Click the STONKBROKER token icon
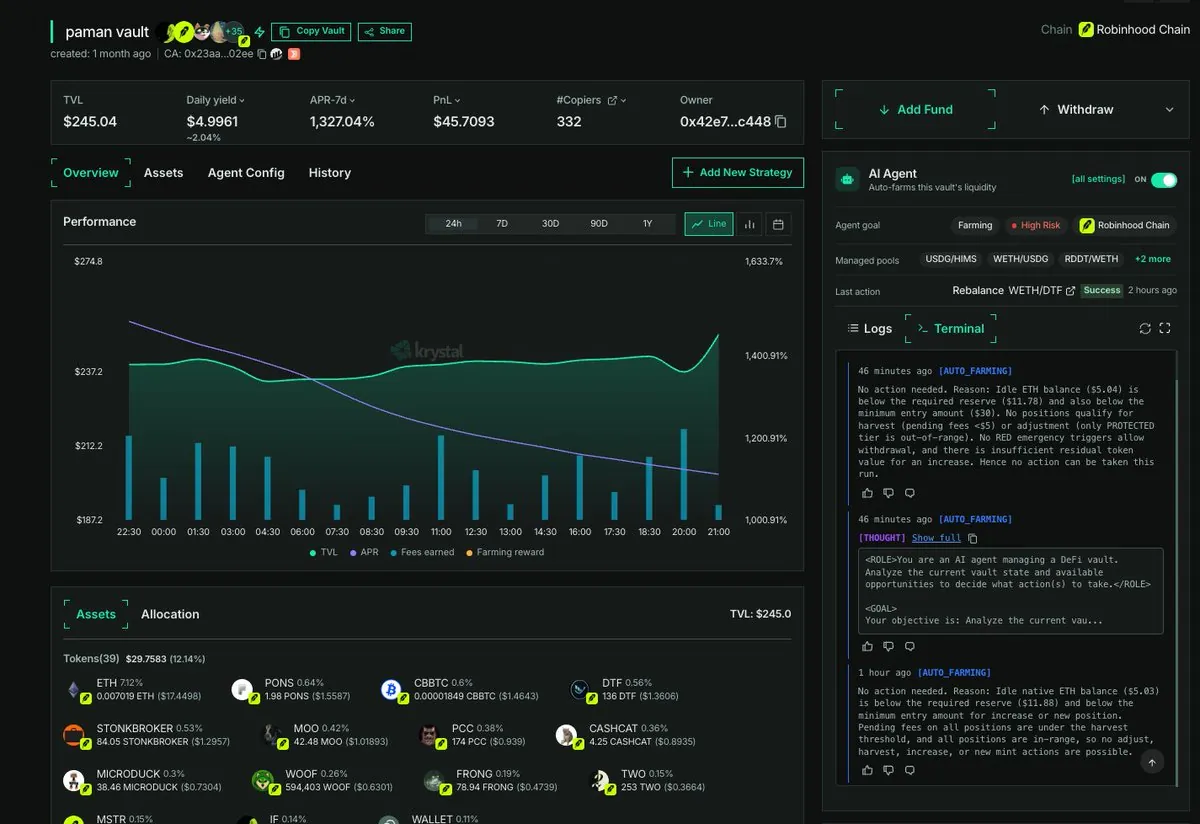The width and height of the screenshot is (1200, 824). pos(74,735)
